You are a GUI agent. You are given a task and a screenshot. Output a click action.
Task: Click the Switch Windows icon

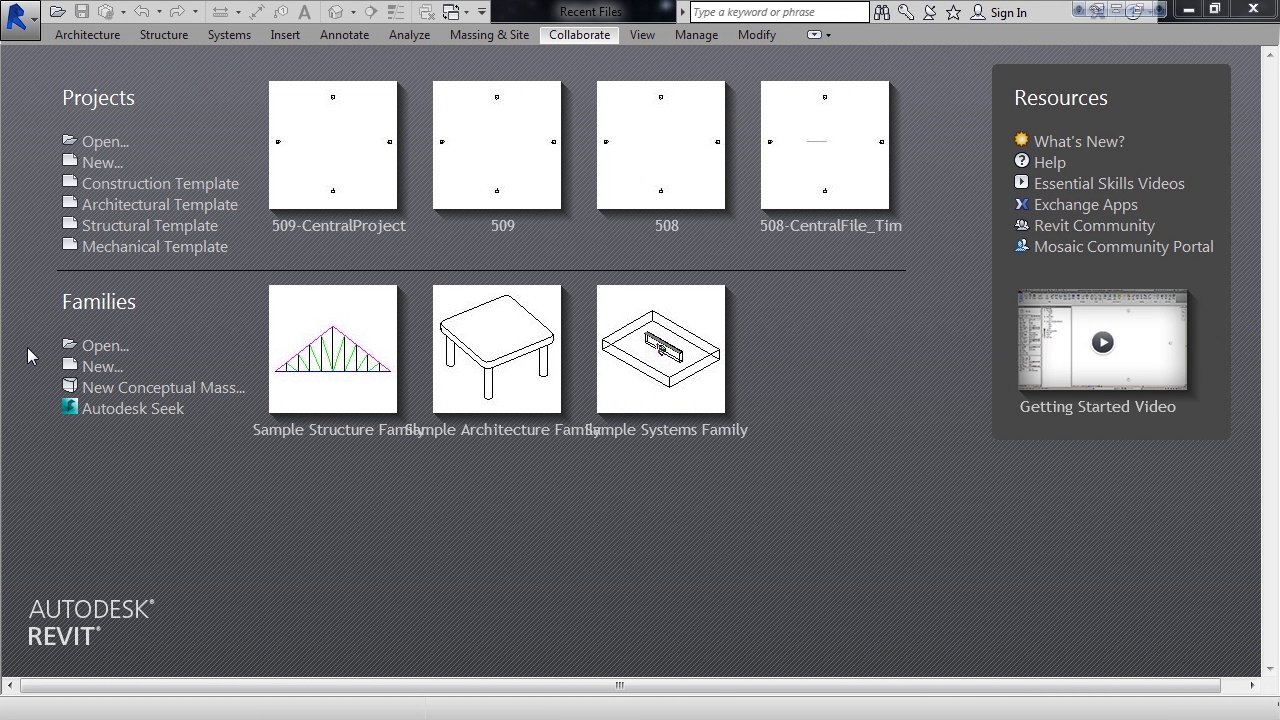452,12
